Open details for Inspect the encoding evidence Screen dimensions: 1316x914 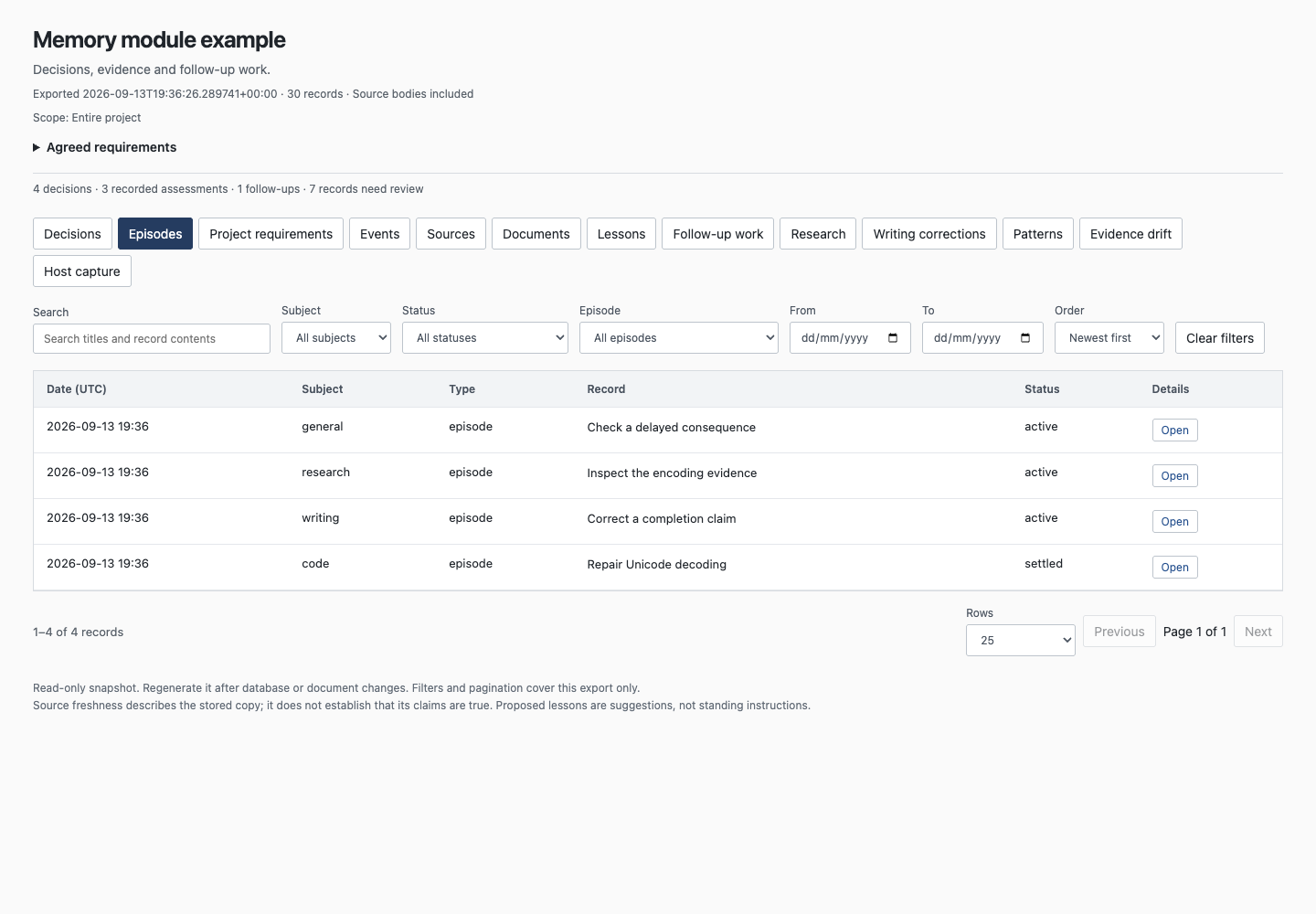point(1175,476)
